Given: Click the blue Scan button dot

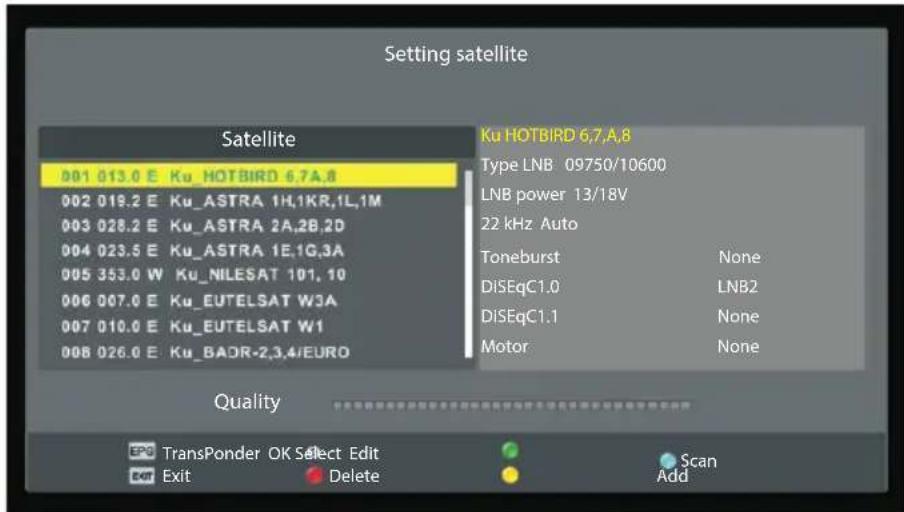Looking at the screenshot, I should [x=668, y=460].
